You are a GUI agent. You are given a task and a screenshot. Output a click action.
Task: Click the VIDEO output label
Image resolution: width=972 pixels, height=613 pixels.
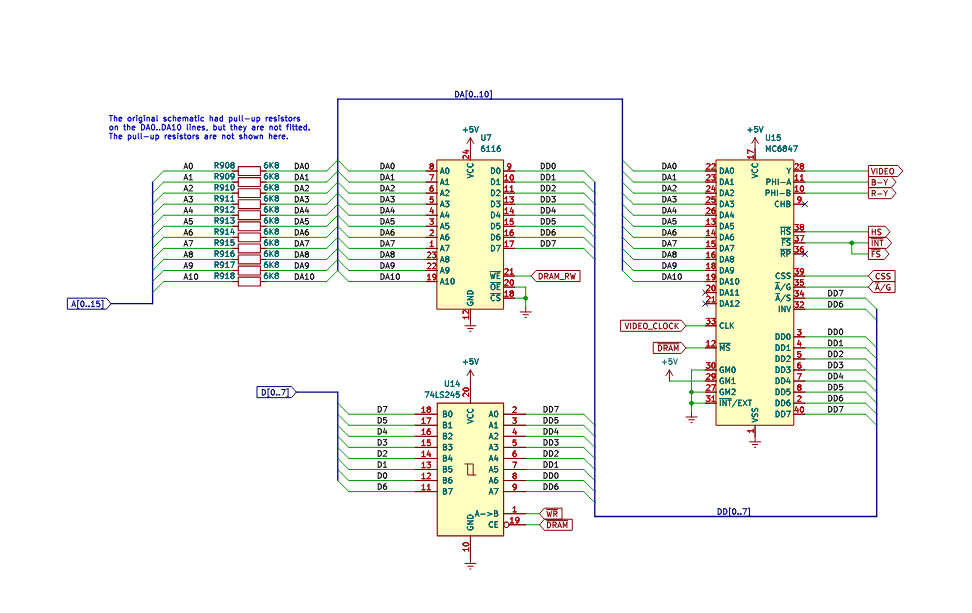[883, 171]
